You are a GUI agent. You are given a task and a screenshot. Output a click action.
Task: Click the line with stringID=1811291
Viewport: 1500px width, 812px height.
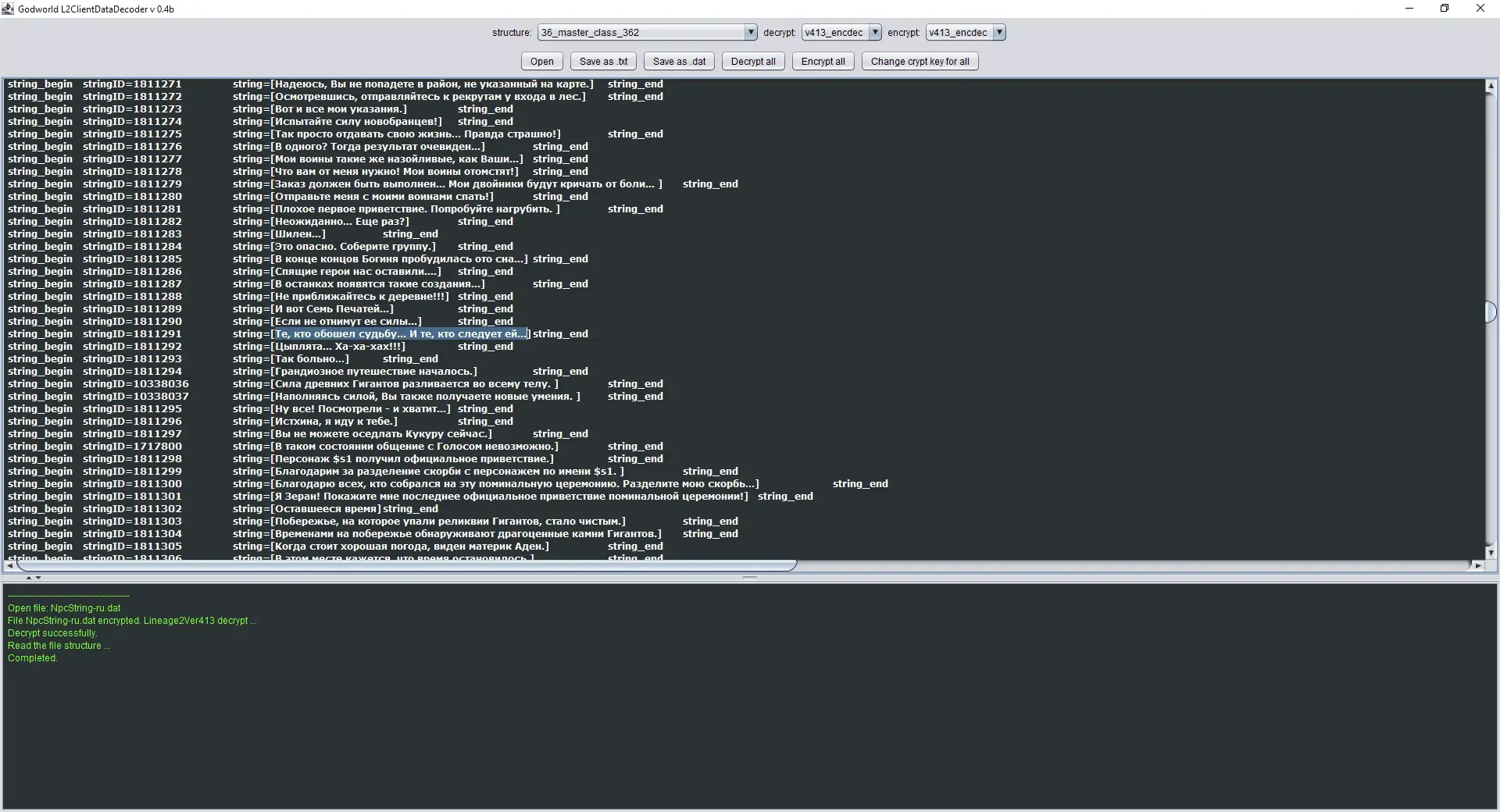coord(133,334)
